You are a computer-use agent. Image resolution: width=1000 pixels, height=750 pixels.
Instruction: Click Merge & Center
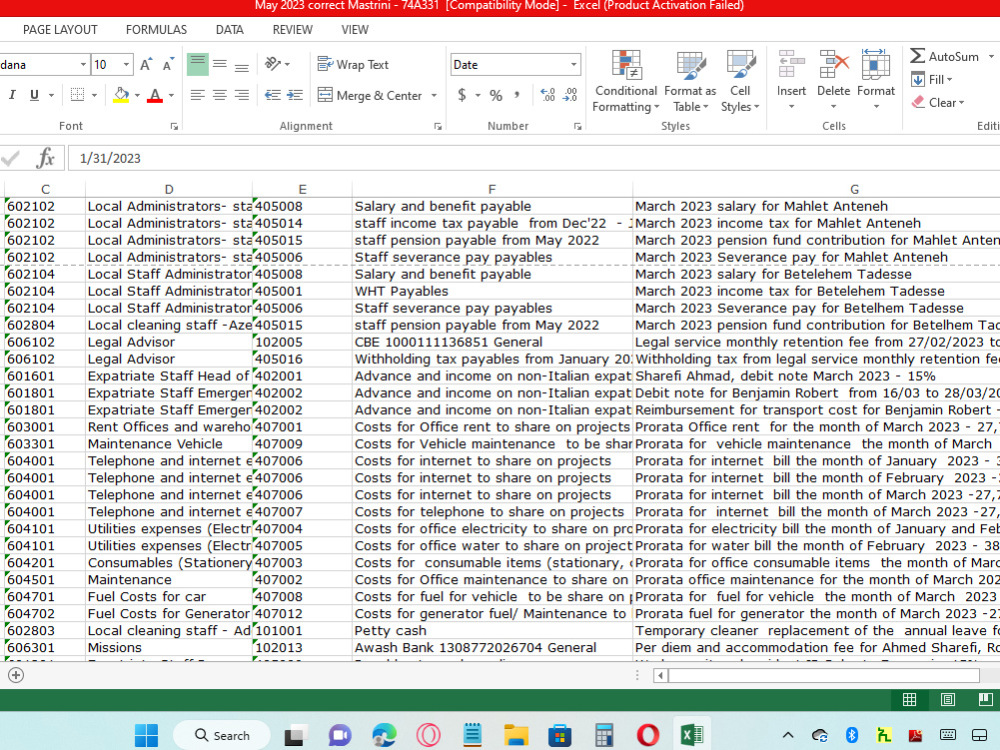coord(369,95)
